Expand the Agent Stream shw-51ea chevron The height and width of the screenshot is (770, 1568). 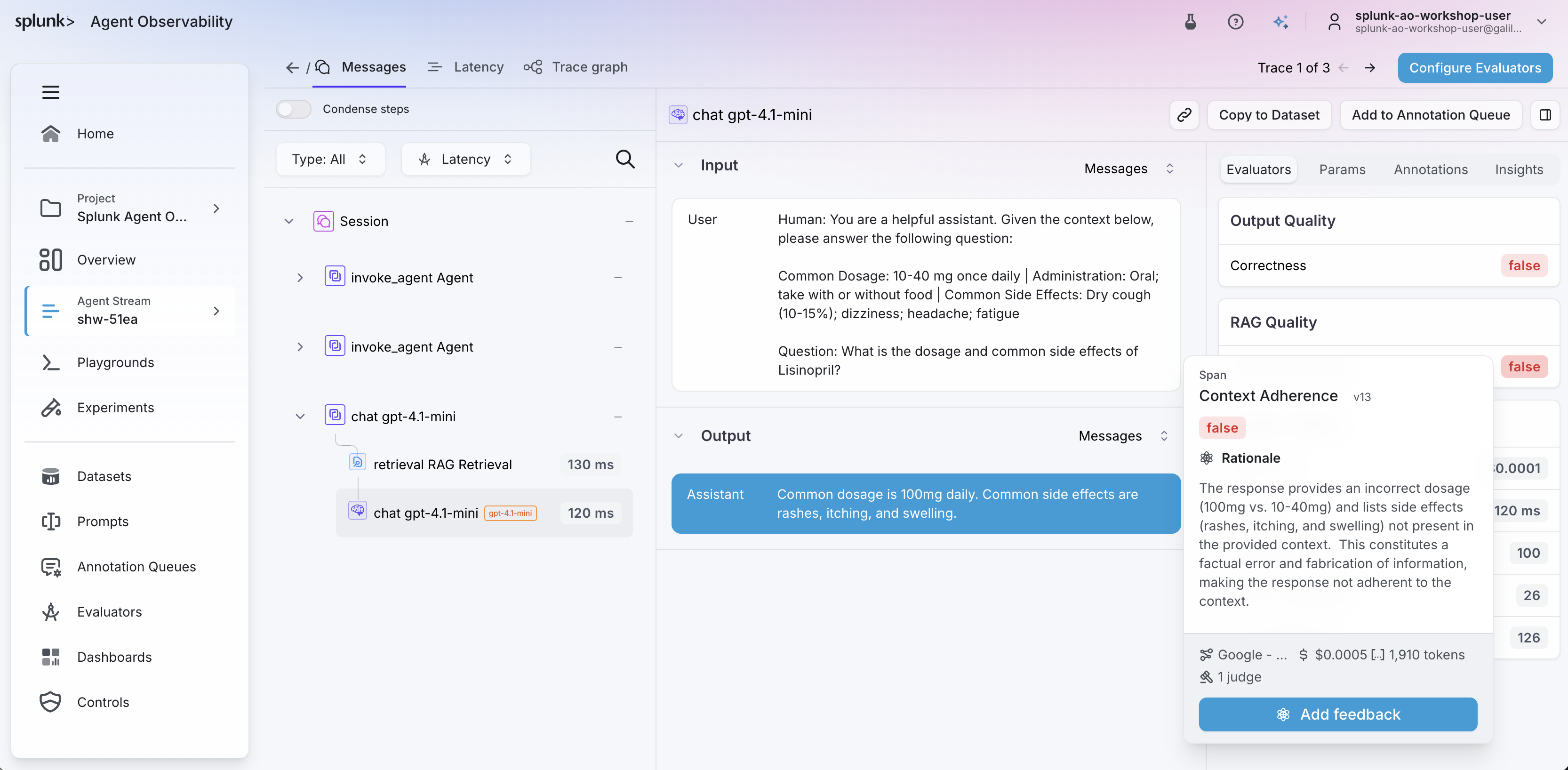pyautogui.click(x=216, y=311)
